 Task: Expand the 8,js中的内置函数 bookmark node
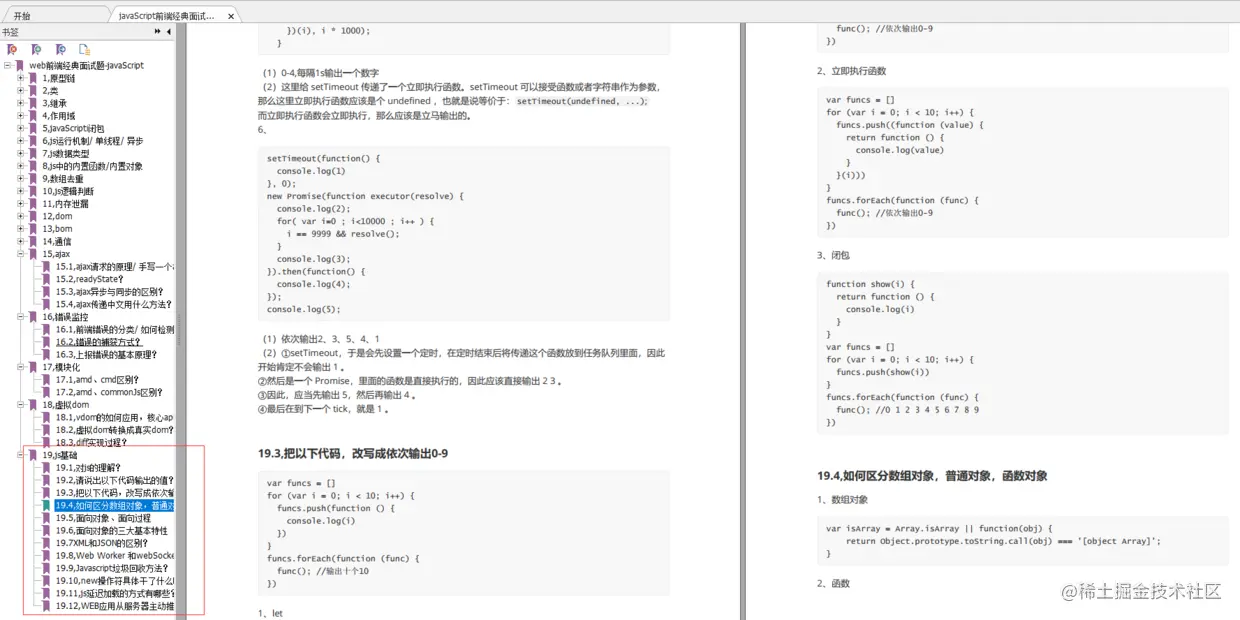[x=21, y=166]
